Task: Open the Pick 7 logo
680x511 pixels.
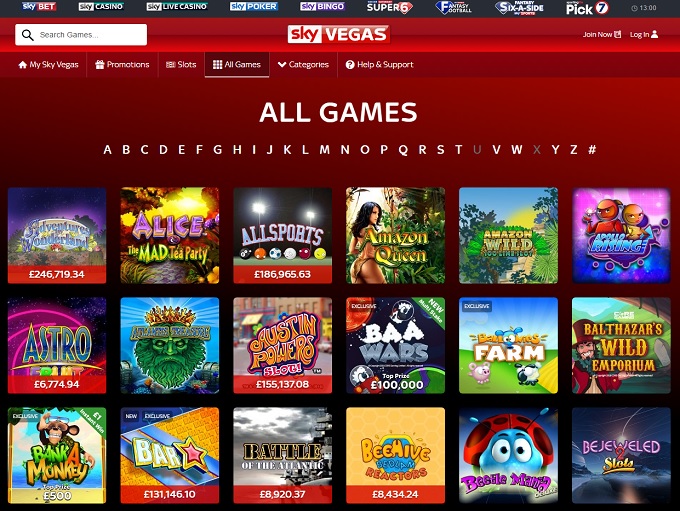Action: [x=587, y=8]
